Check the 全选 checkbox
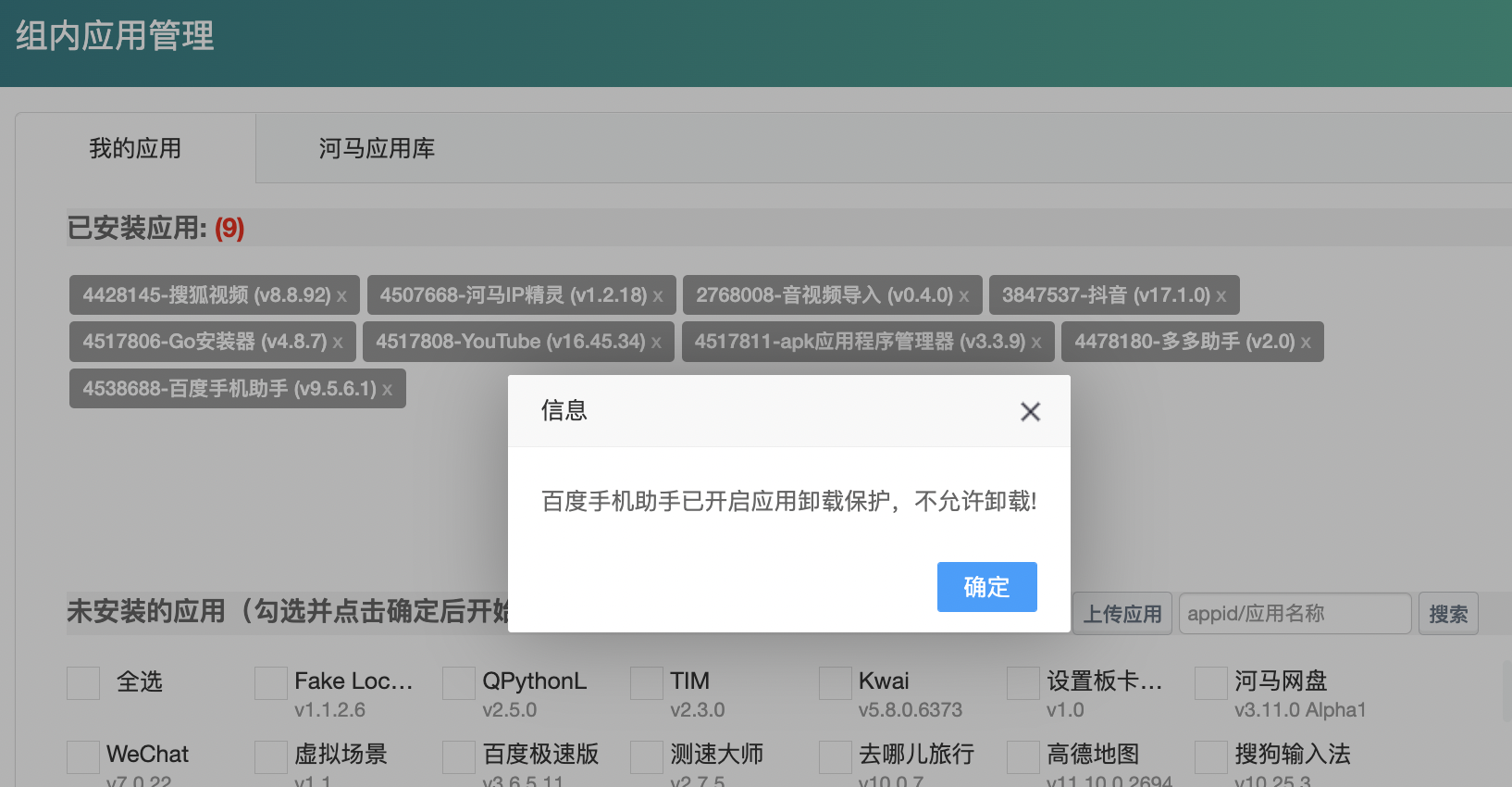The width and height of the screenshot is (1512, 787). point(83,683)
